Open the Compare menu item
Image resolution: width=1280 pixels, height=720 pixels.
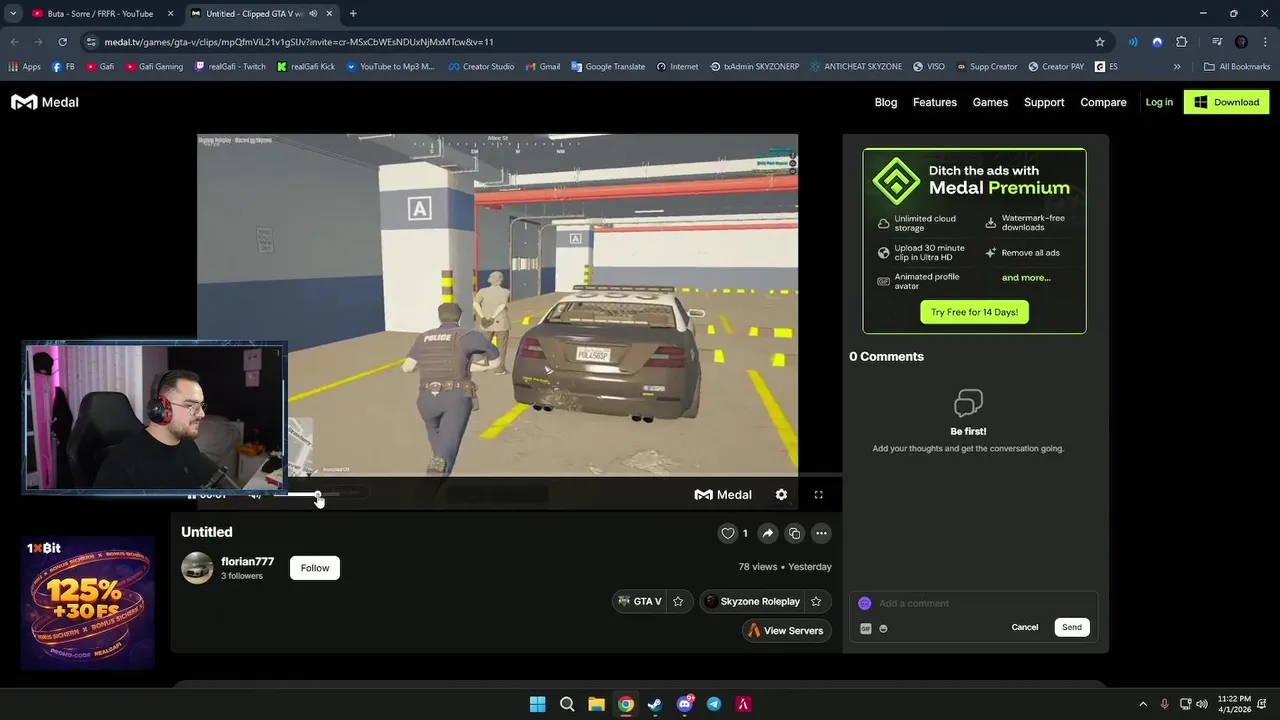tap(1103, 102)
